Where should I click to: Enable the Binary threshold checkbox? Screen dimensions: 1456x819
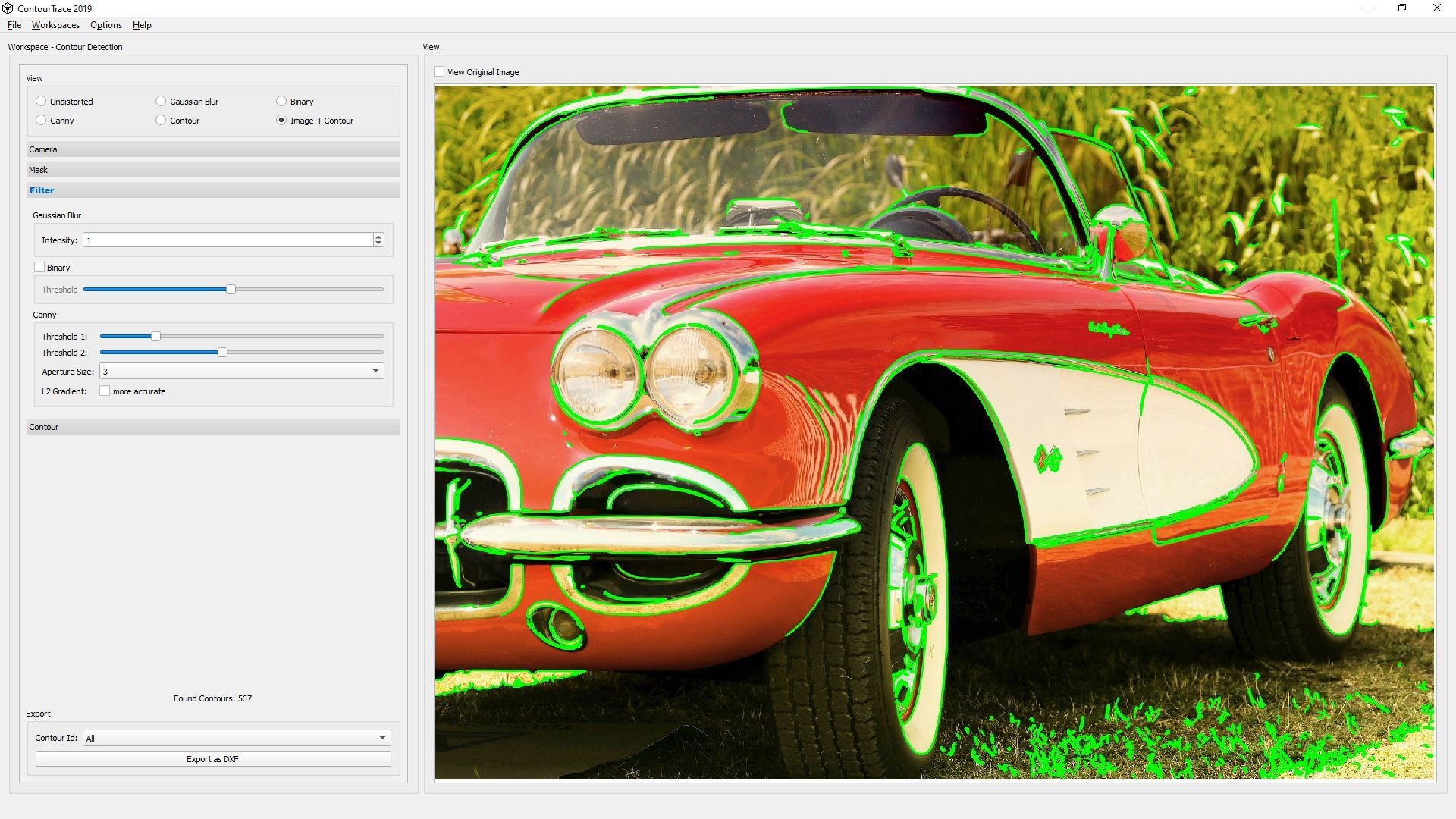pos(39,267)
